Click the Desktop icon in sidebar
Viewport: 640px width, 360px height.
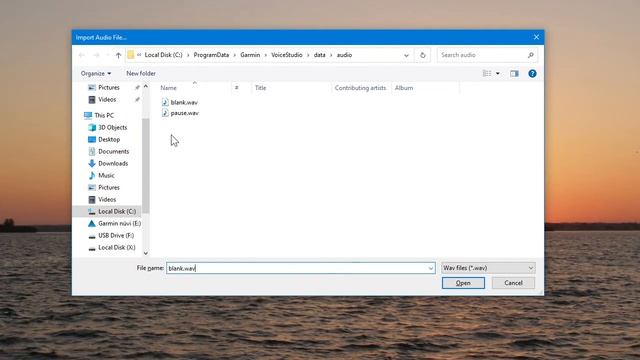tap(92, 139)
